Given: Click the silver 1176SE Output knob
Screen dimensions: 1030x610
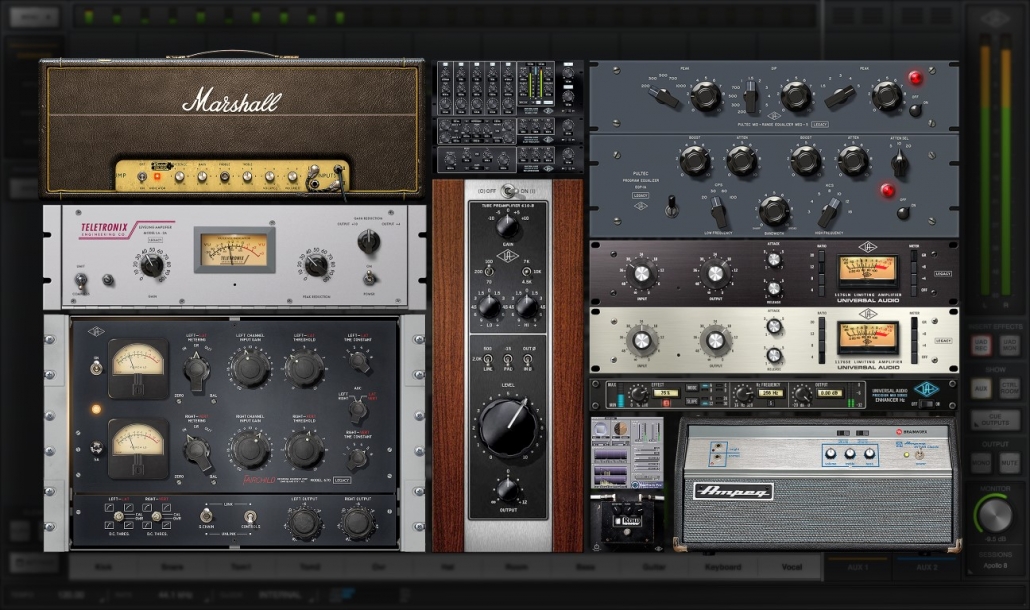Looking at the screenshot, I should point(715,341).
